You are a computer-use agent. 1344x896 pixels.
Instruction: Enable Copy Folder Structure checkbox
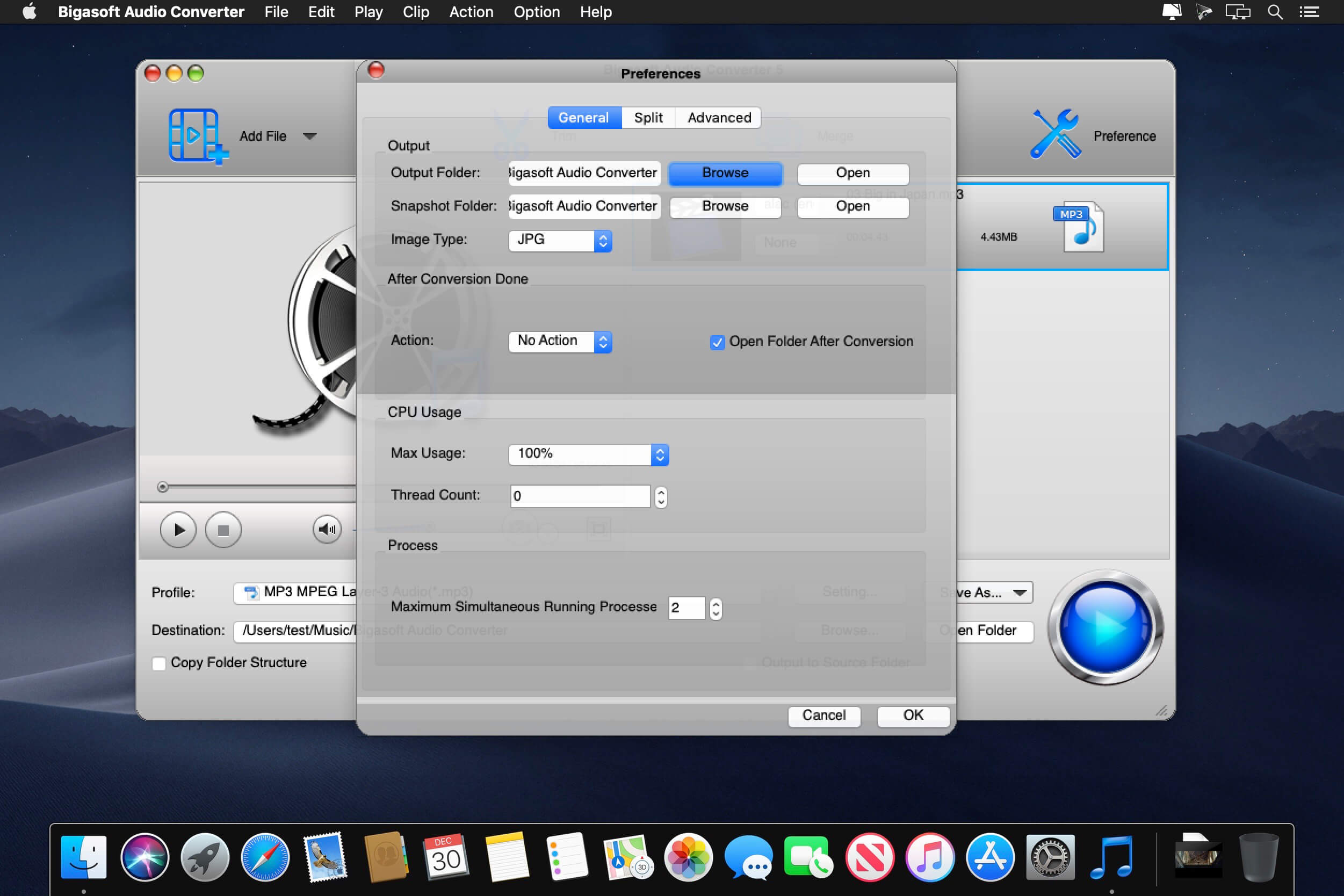[159, 663]
